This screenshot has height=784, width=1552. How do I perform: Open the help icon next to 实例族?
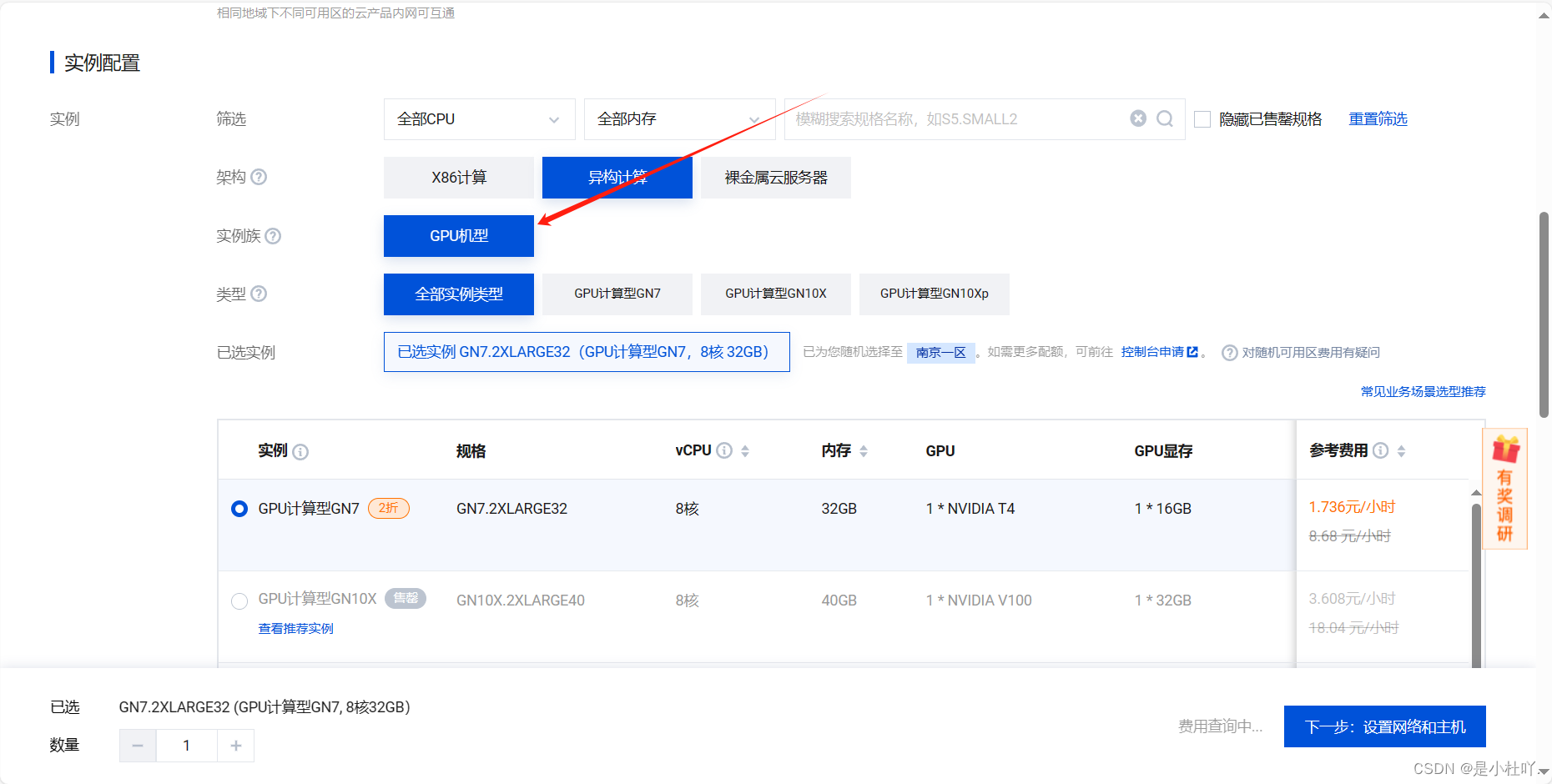tap(273, 236)
